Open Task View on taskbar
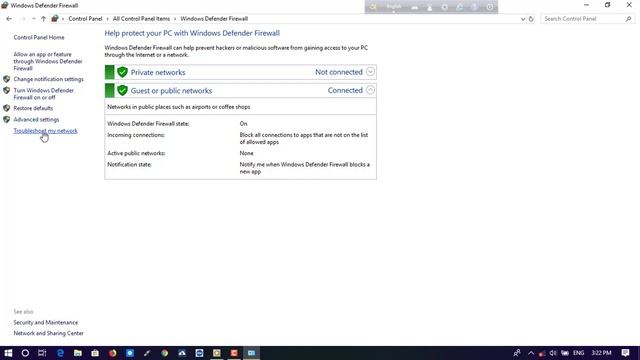Image resolution: width=640 pixels, height=360 pixels. (42, 353)
